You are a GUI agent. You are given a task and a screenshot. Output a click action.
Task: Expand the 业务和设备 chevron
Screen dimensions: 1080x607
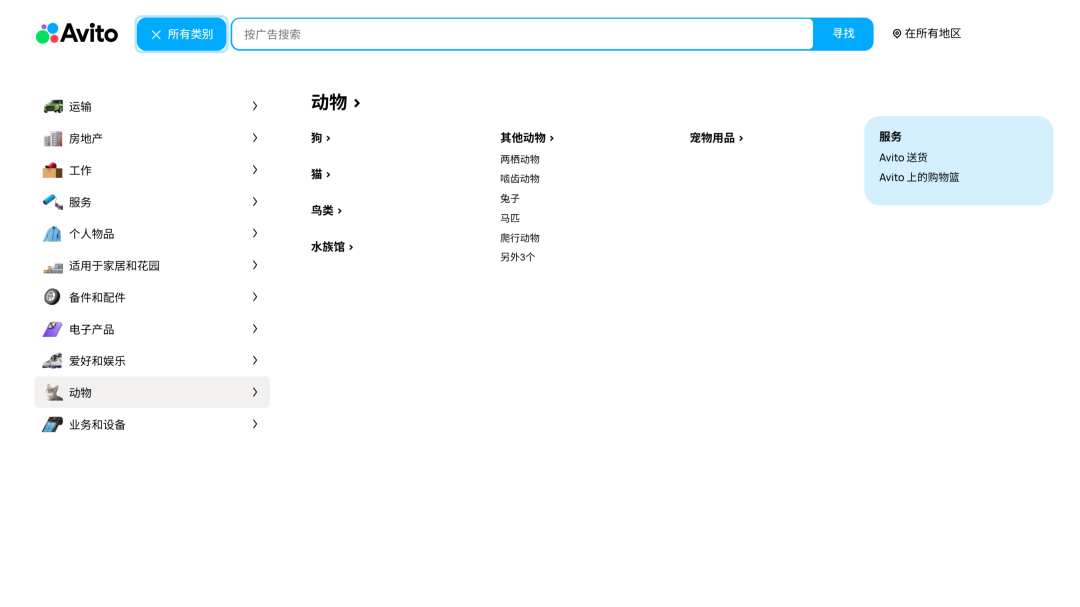click(x=255, y=423)
